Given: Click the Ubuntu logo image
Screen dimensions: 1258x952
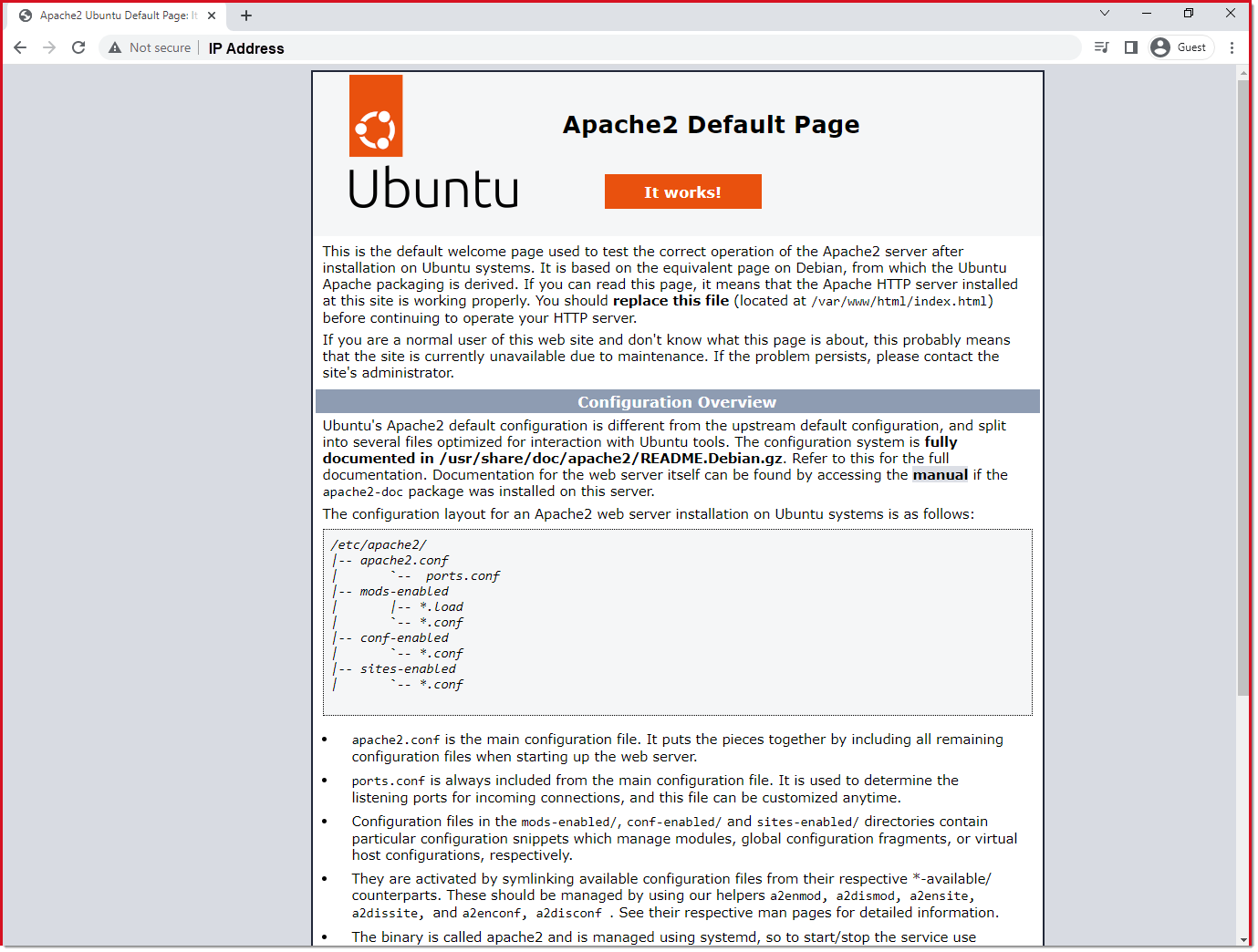Looking at the screenshot, I should point(433,142).
